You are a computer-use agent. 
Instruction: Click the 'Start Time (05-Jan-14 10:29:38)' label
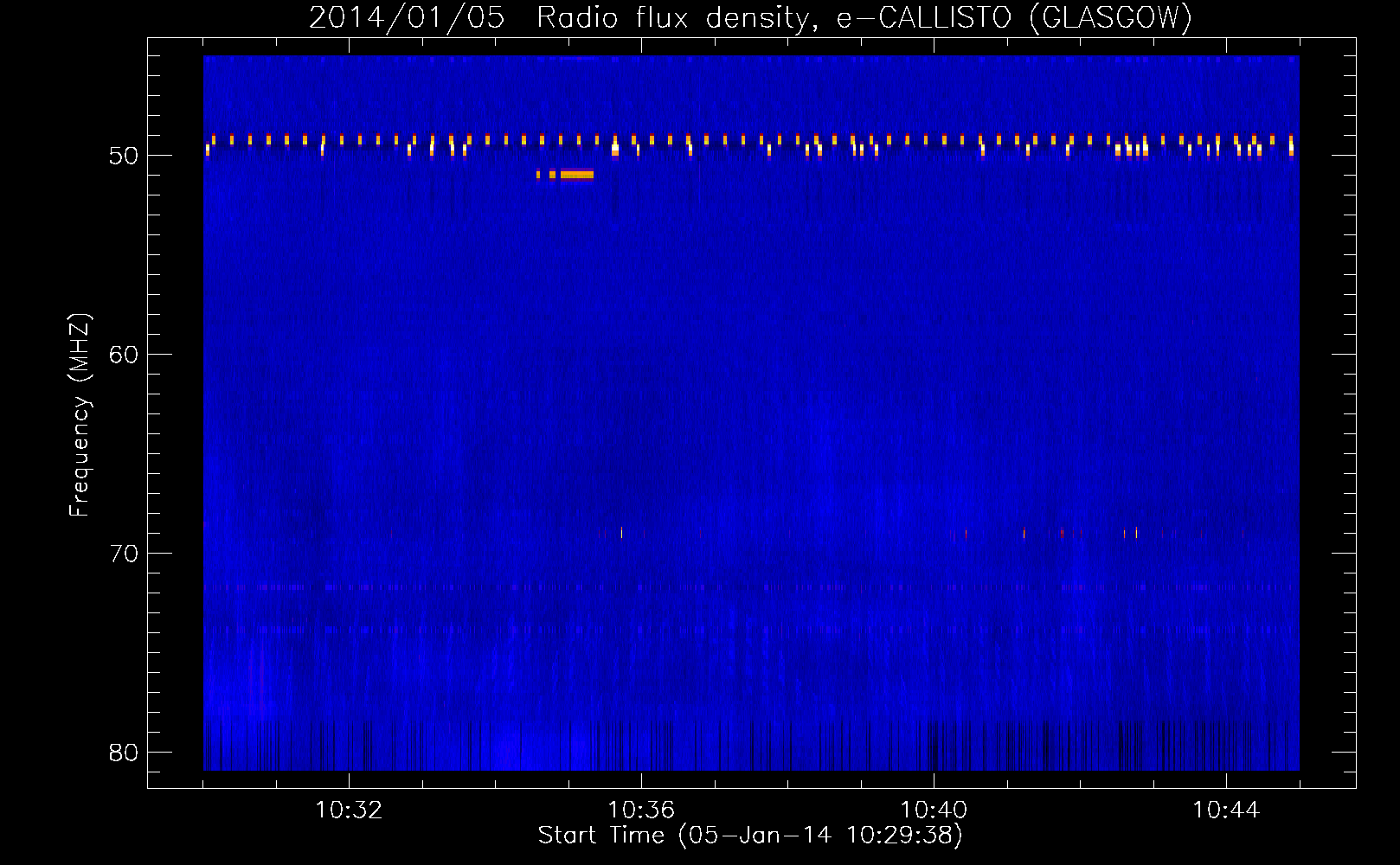(x=750, y=836)
